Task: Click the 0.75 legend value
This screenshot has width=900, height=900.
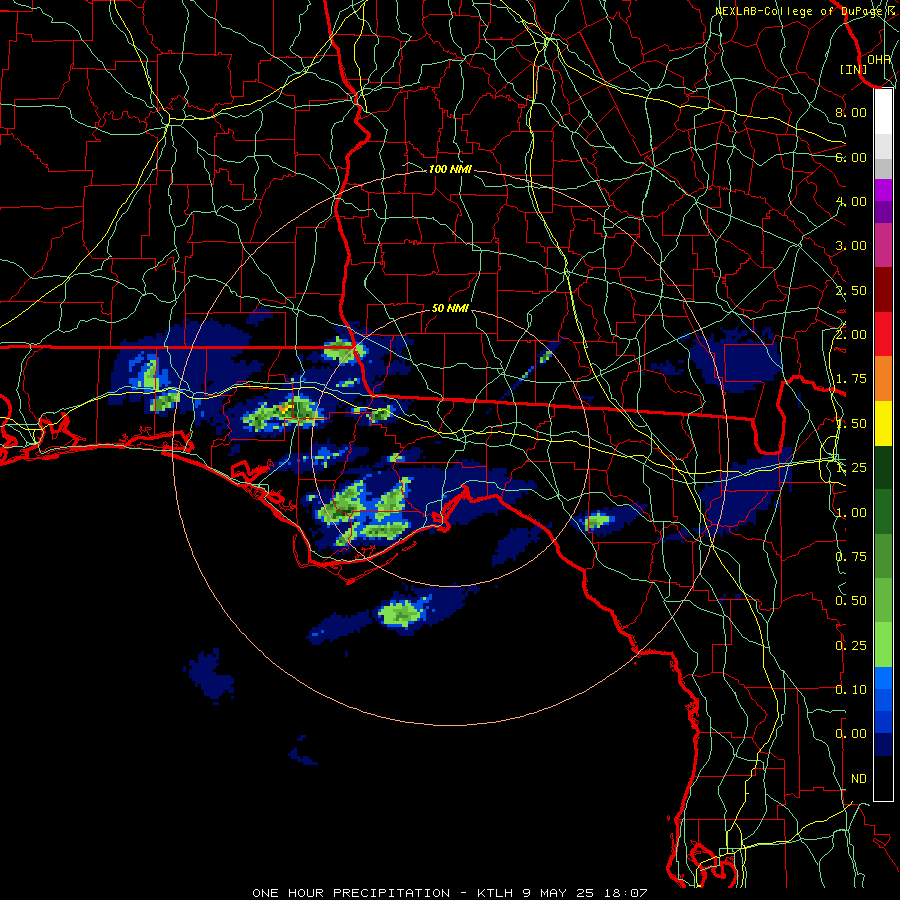Action: point(851,557)
